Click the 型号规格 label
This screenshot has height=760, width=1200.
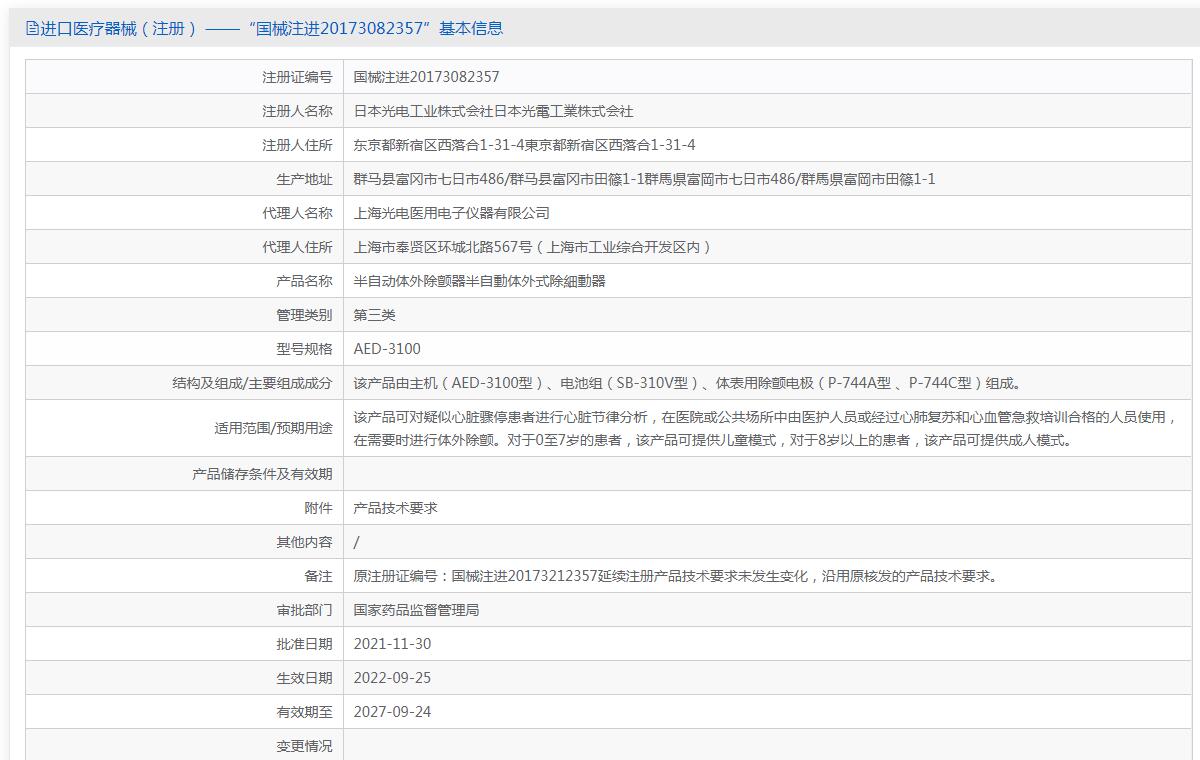(304, 349)
